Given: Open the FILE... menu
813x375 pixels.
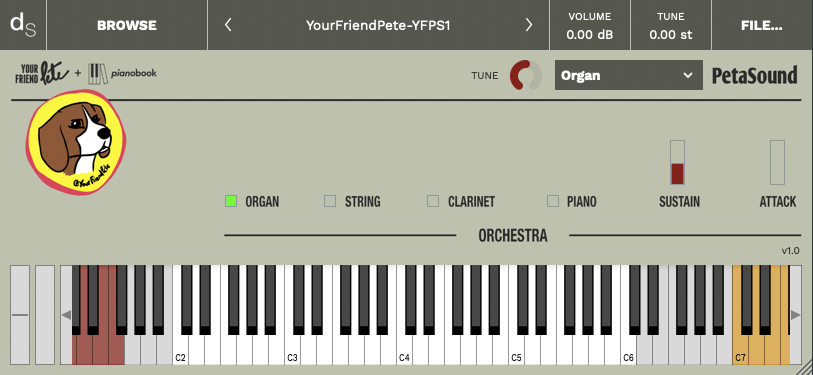Looking at the screenshot, I should coord(762,25).
